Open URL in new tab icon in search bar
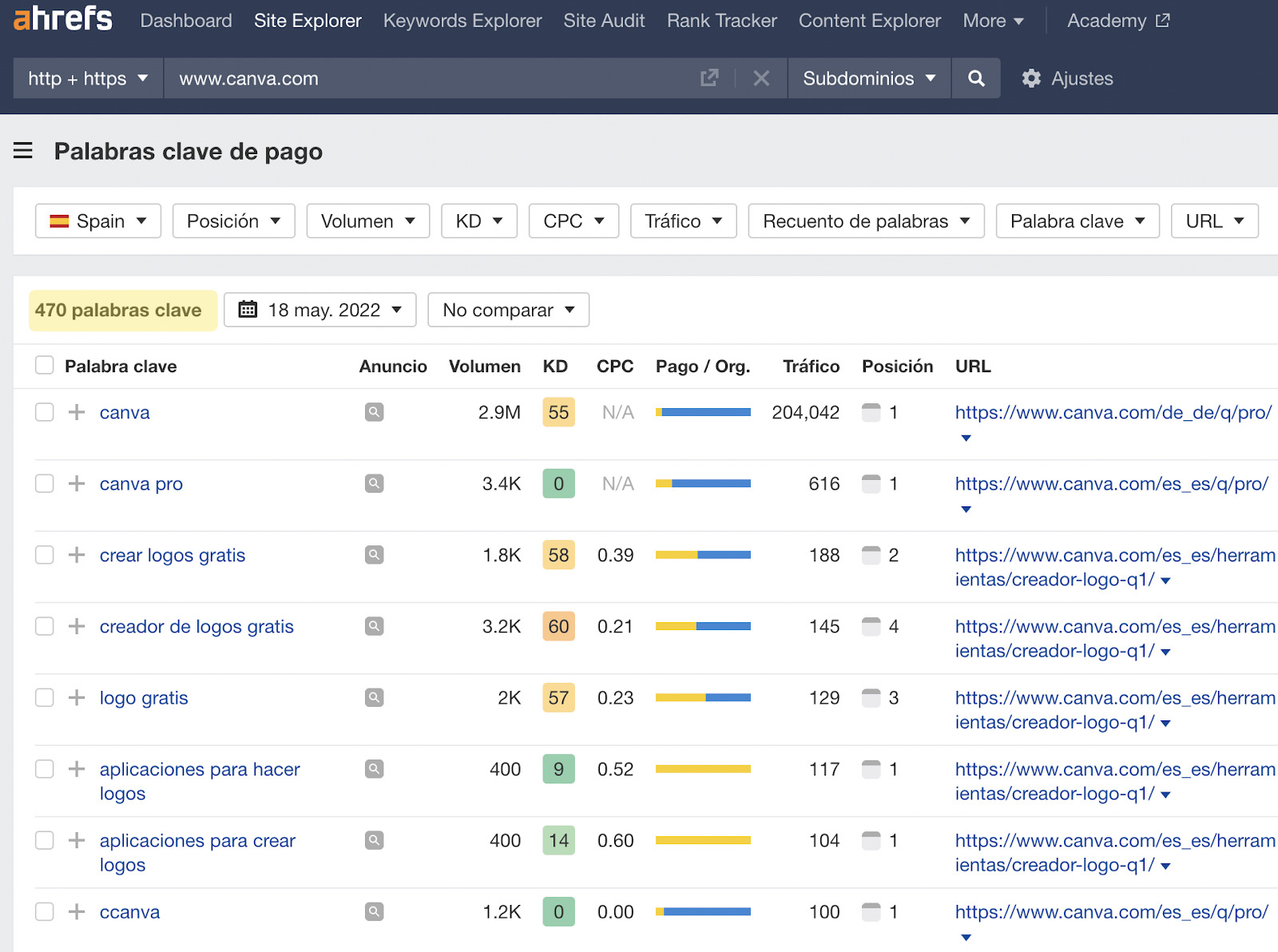Screen dimensions: 1278x952 click(x=709, y=78)
